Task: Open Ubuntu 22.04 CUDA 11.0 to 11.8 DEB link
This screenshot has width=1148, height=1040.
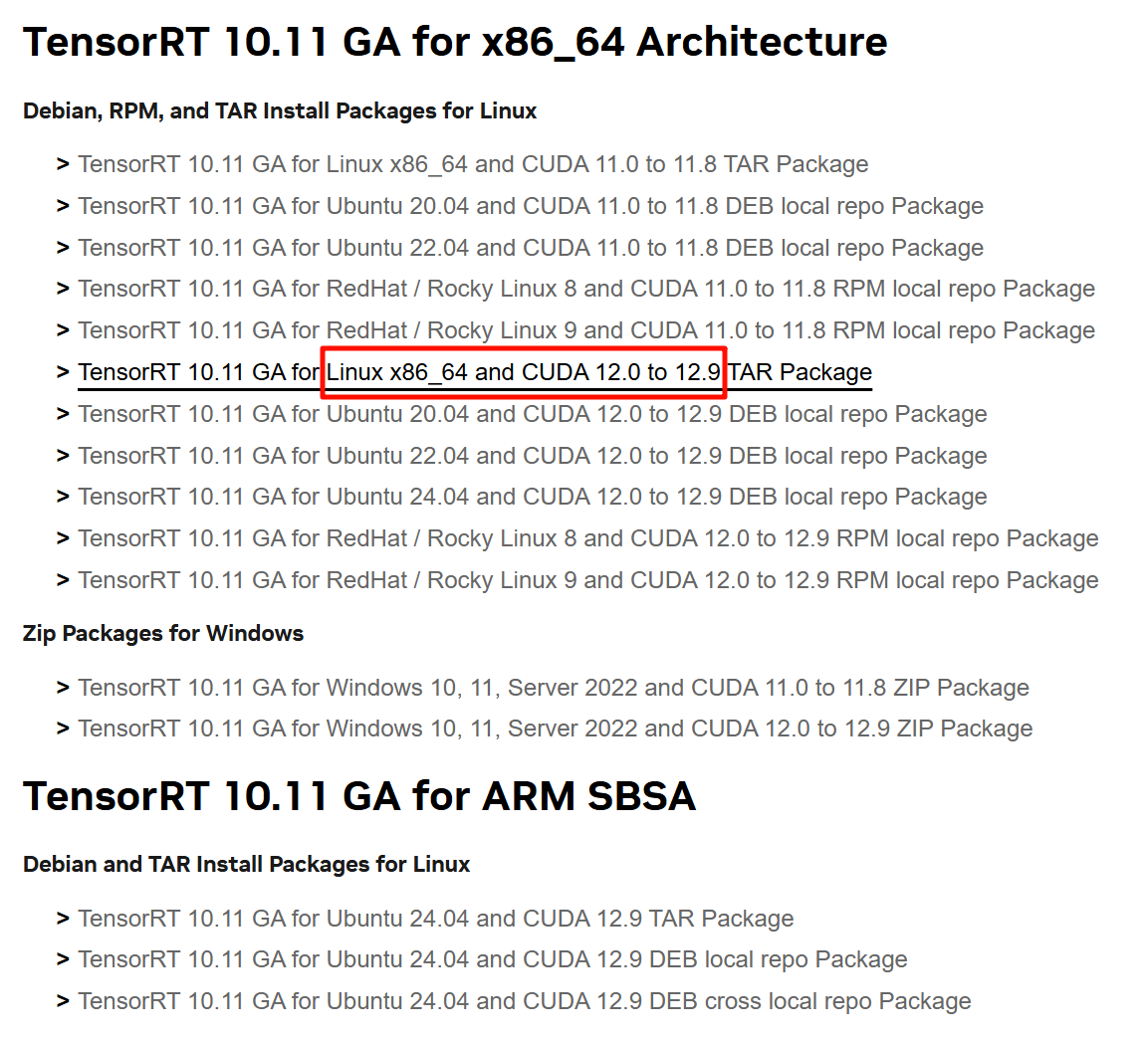Action: 531,248
